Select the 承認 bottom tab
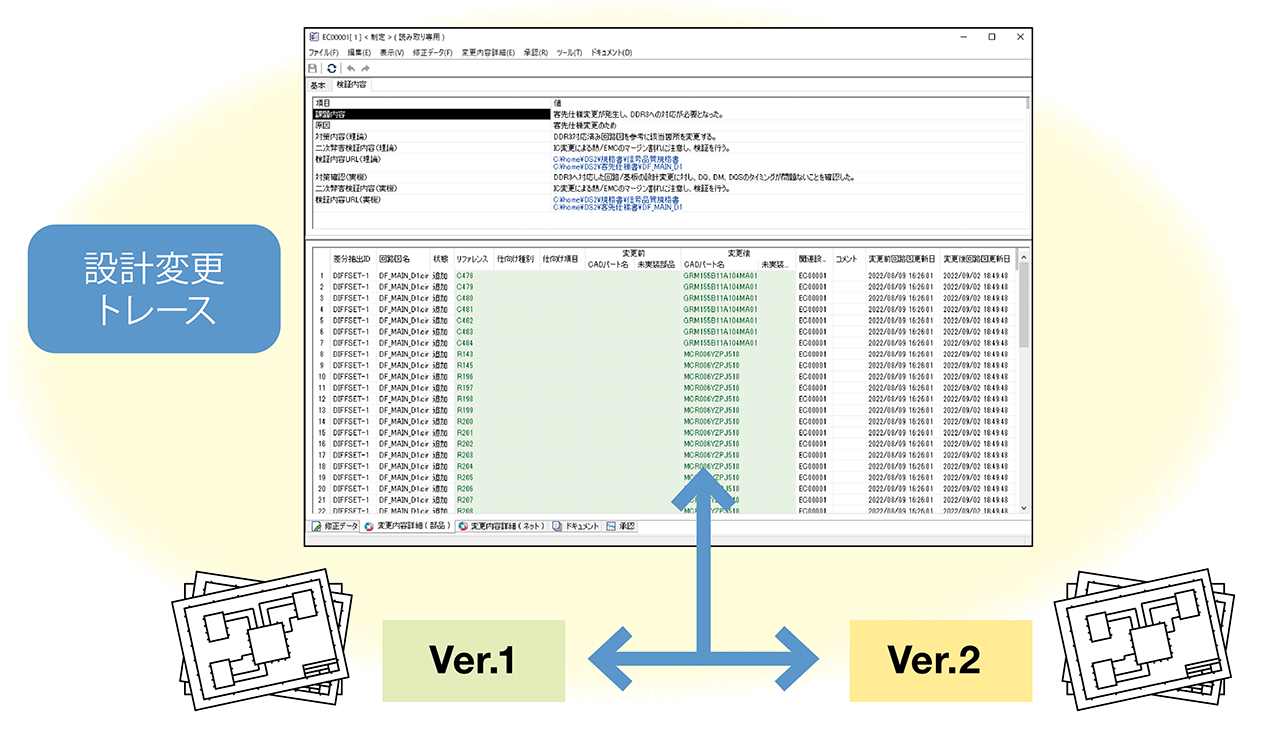 click(621, 526)
